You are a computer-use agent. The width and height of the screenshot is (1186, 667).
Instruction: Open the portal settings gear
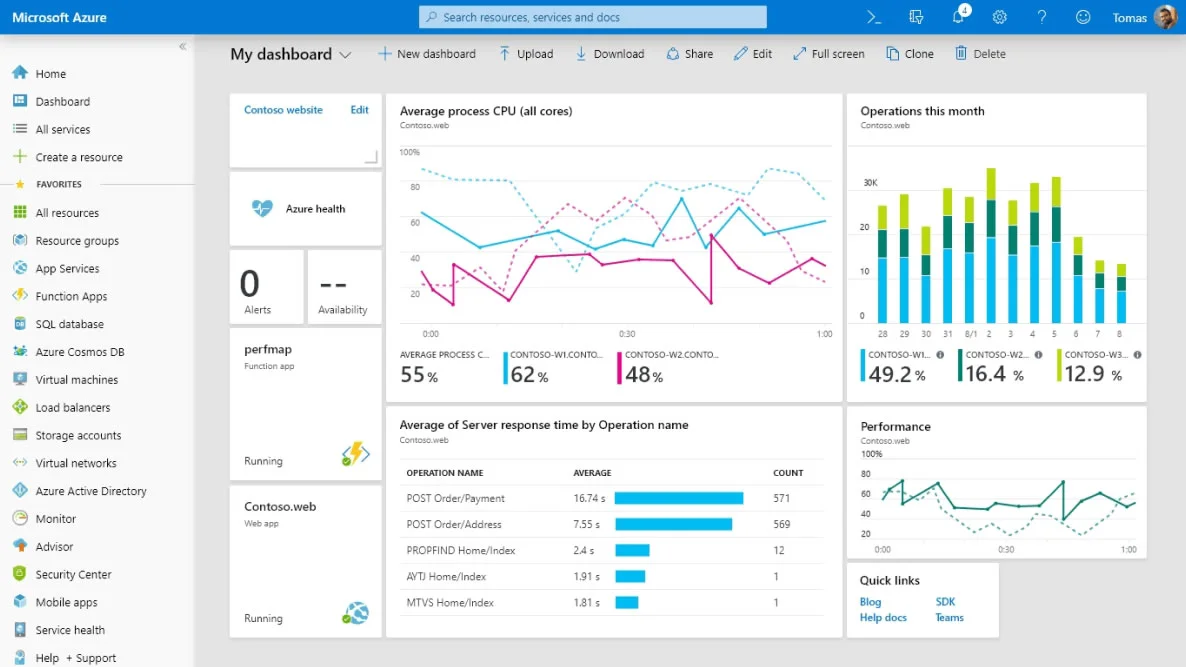click(x=1000, y=17)
